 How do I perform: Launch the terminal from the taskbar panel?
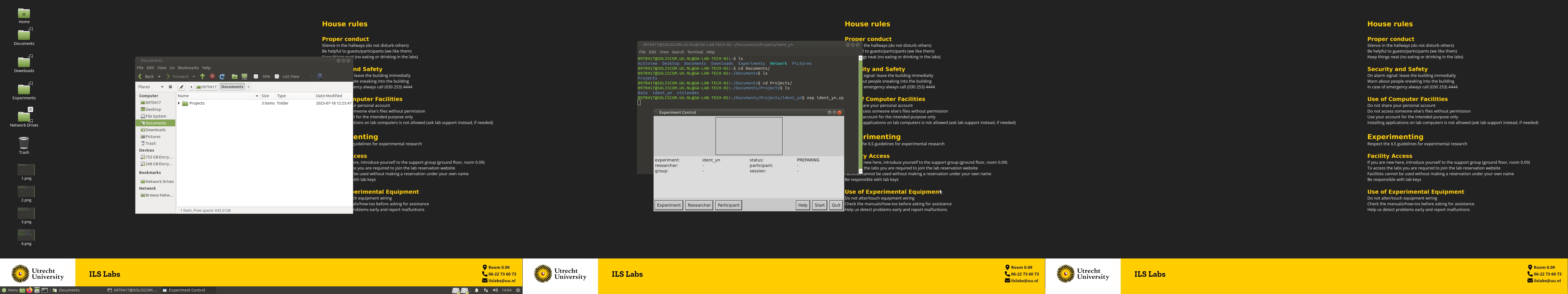(x=44, y=290)
